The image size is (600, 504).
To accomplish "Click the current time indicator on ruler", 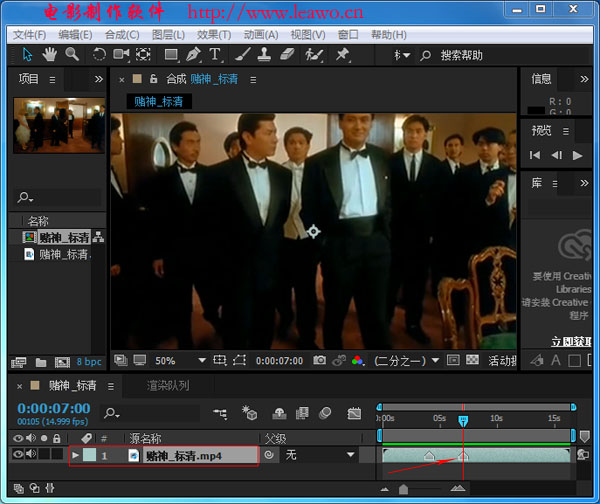I will pyautogui.click(x=463, y=421).
